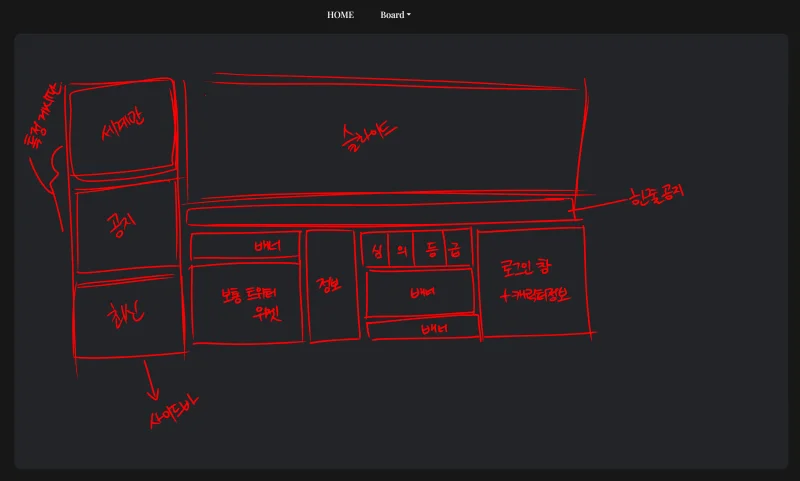Click the narrow bottom 배너 strip
This screenshot has height=481, width=800.
click(424, 329)
